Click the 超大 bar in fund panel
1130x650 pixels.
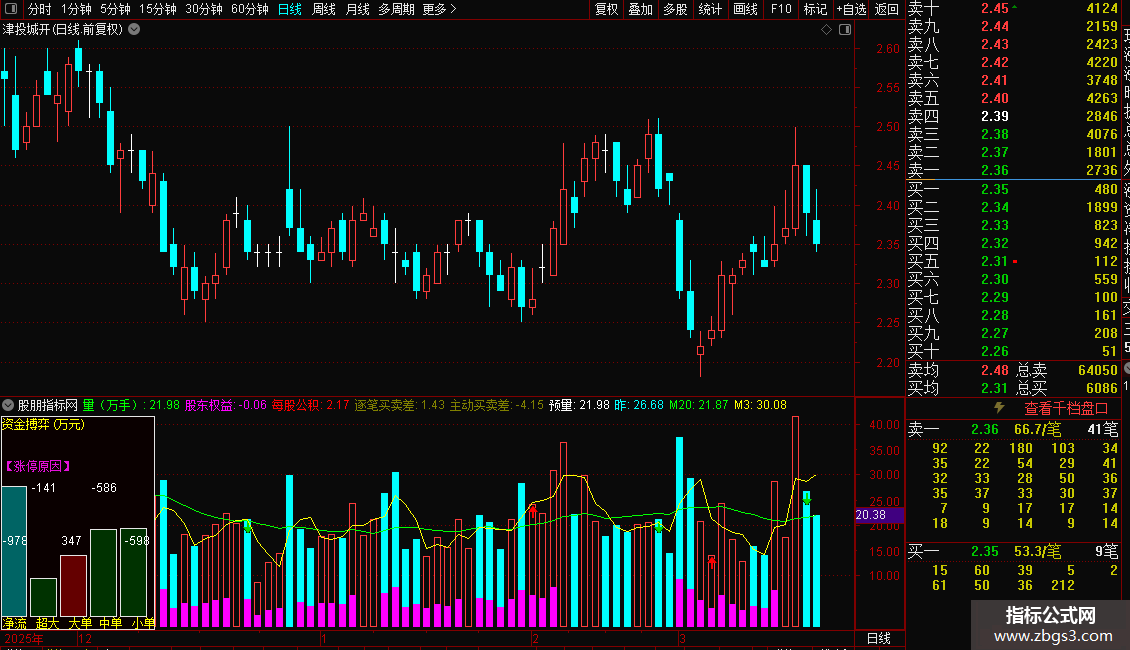coord(43,597)
